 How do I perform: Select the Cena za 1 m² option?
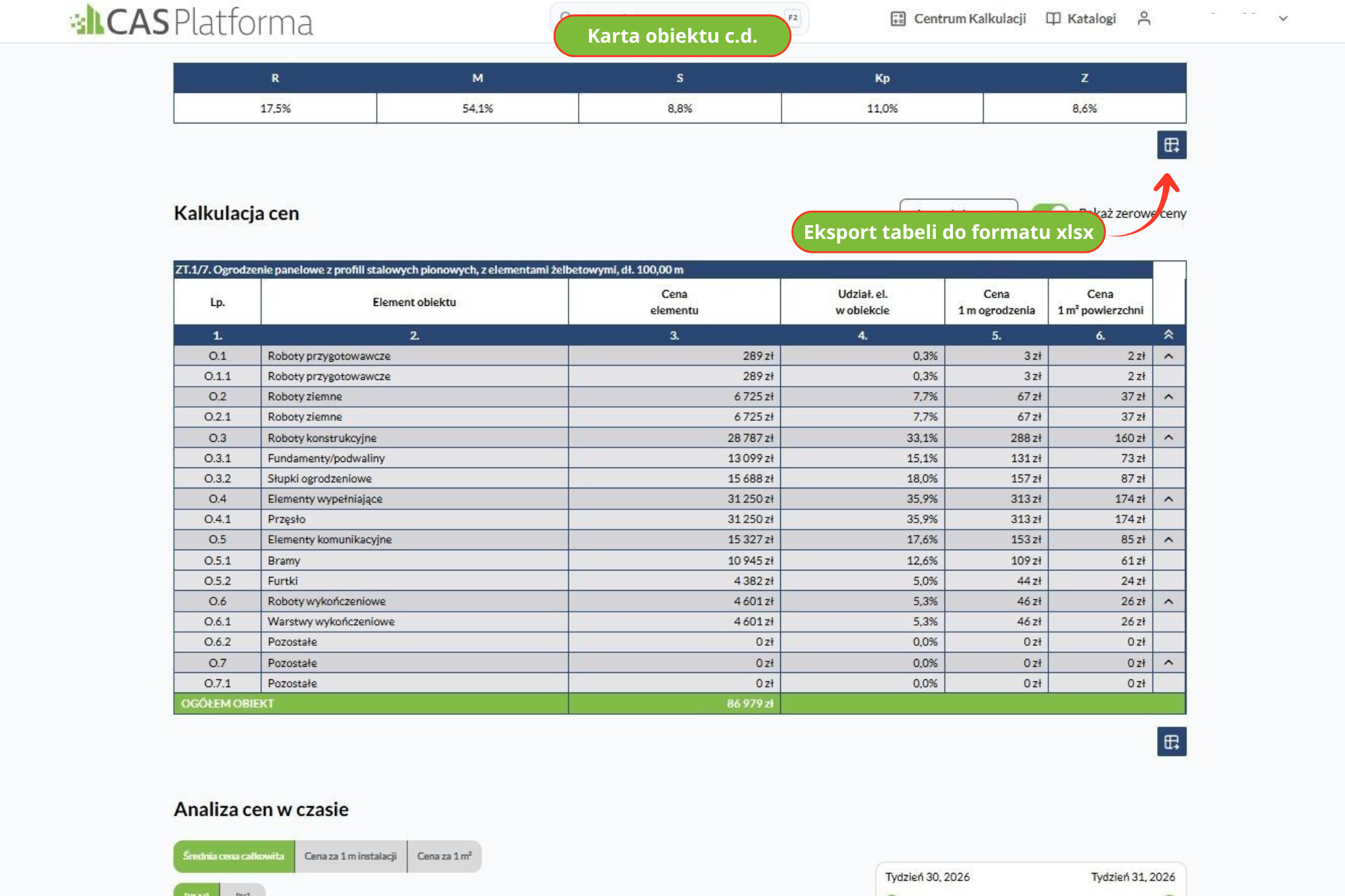pos(445,856)
